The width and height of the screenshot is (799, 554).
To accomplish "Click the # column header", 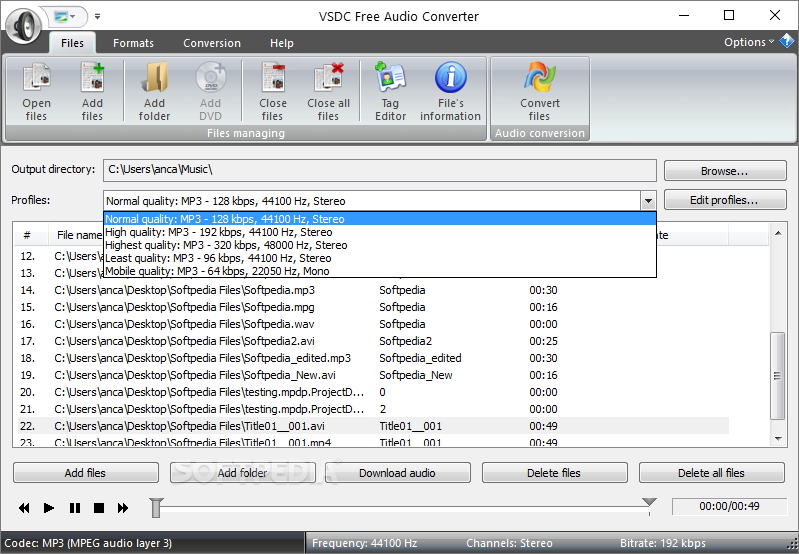I will [27, 235].
